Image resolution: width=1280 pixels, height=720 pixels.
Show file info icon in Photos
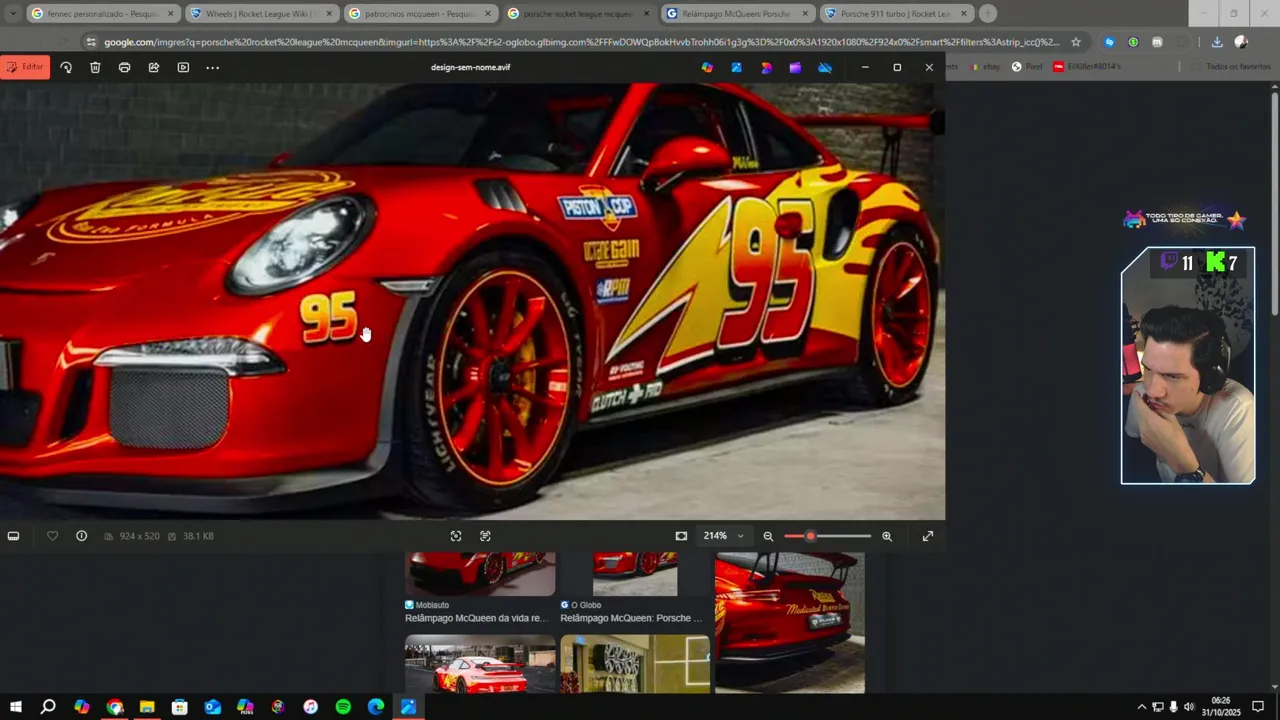(x=82, y=536)
